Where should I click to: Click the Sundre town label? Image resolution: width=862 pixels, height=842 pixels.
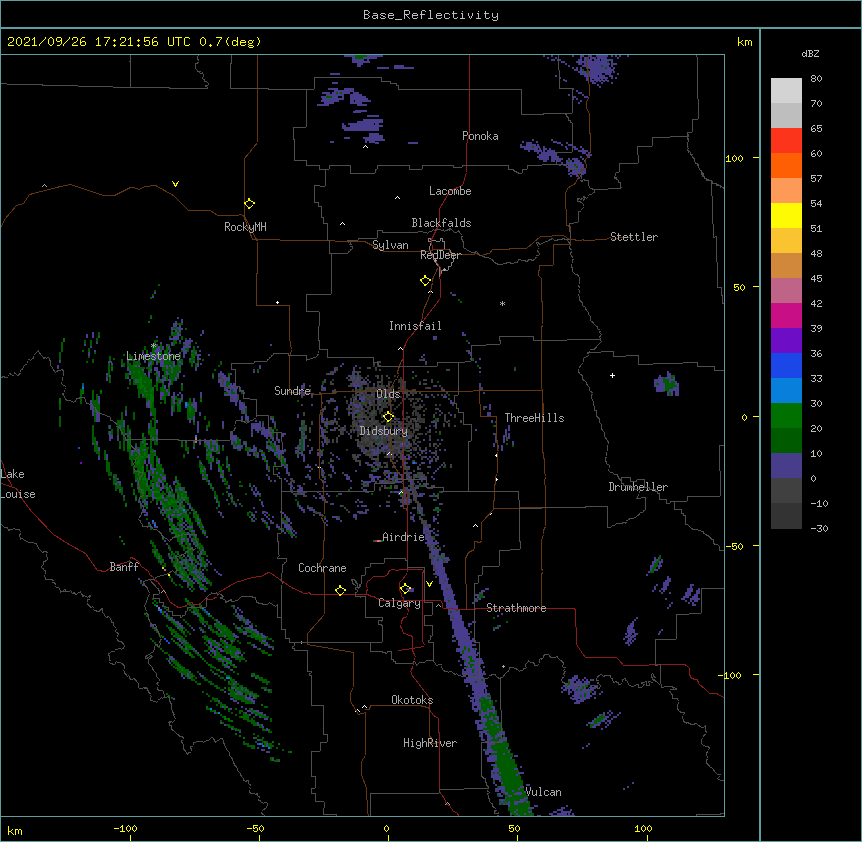[292, 391]
